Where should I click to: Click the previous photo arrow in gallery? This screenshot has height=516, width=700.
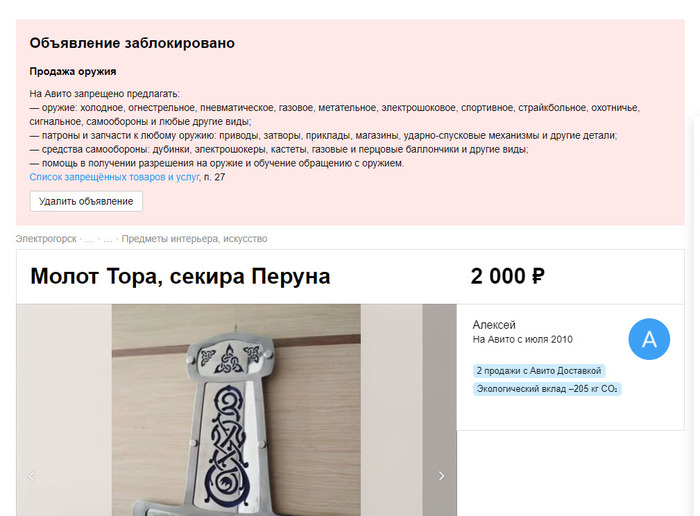pyautogui.click(x=32, y=476)
